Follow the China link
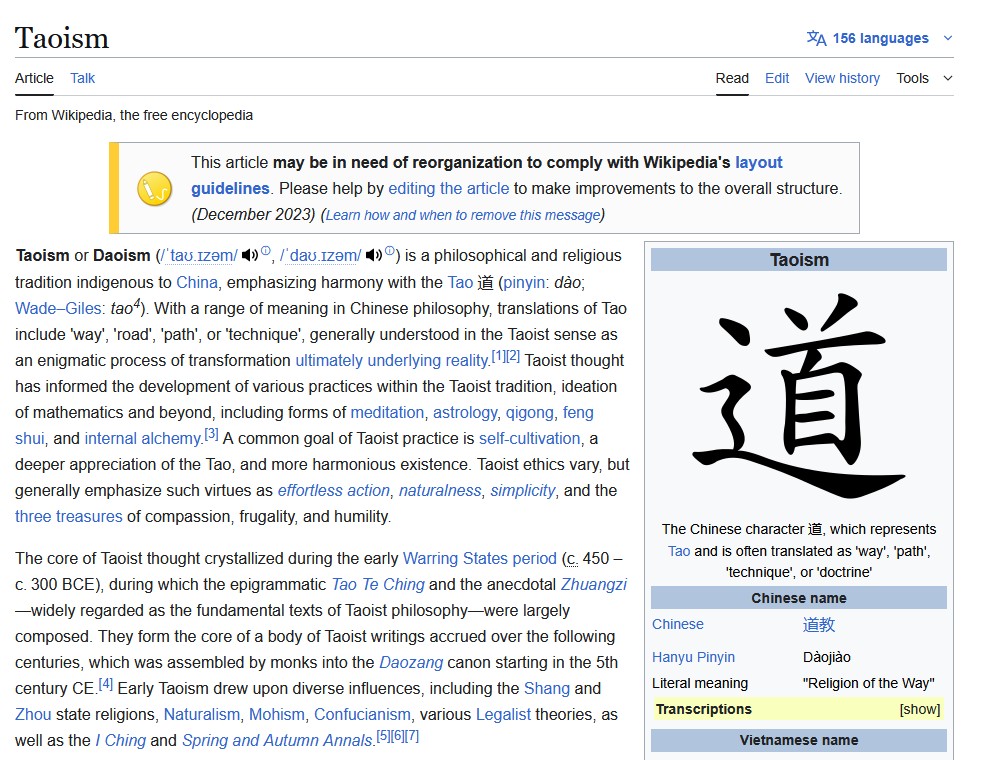Viewport: 990px width, 760px height. point(197,282)
